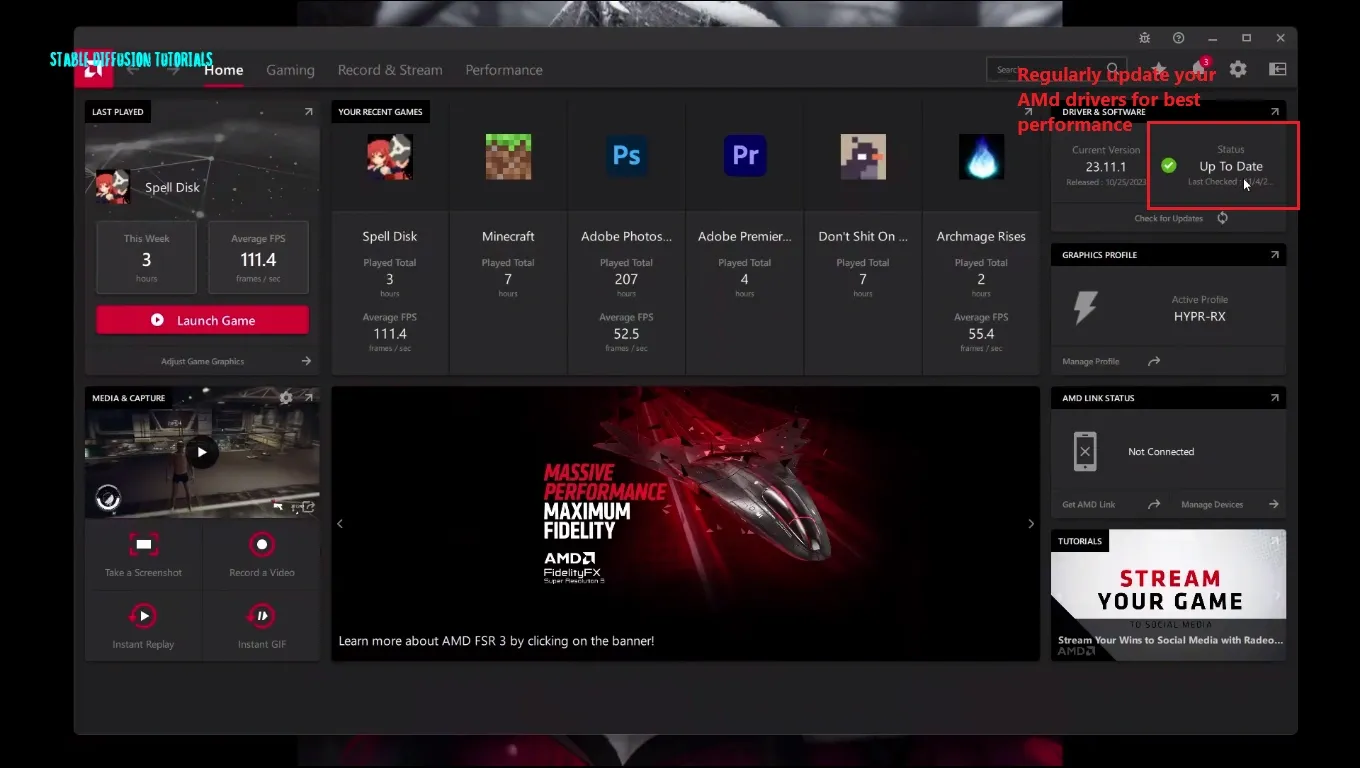The height and width of the screenshot is (768, 1360).
Task: Expand the Driver & Software panel
Action: point(1274,112)
